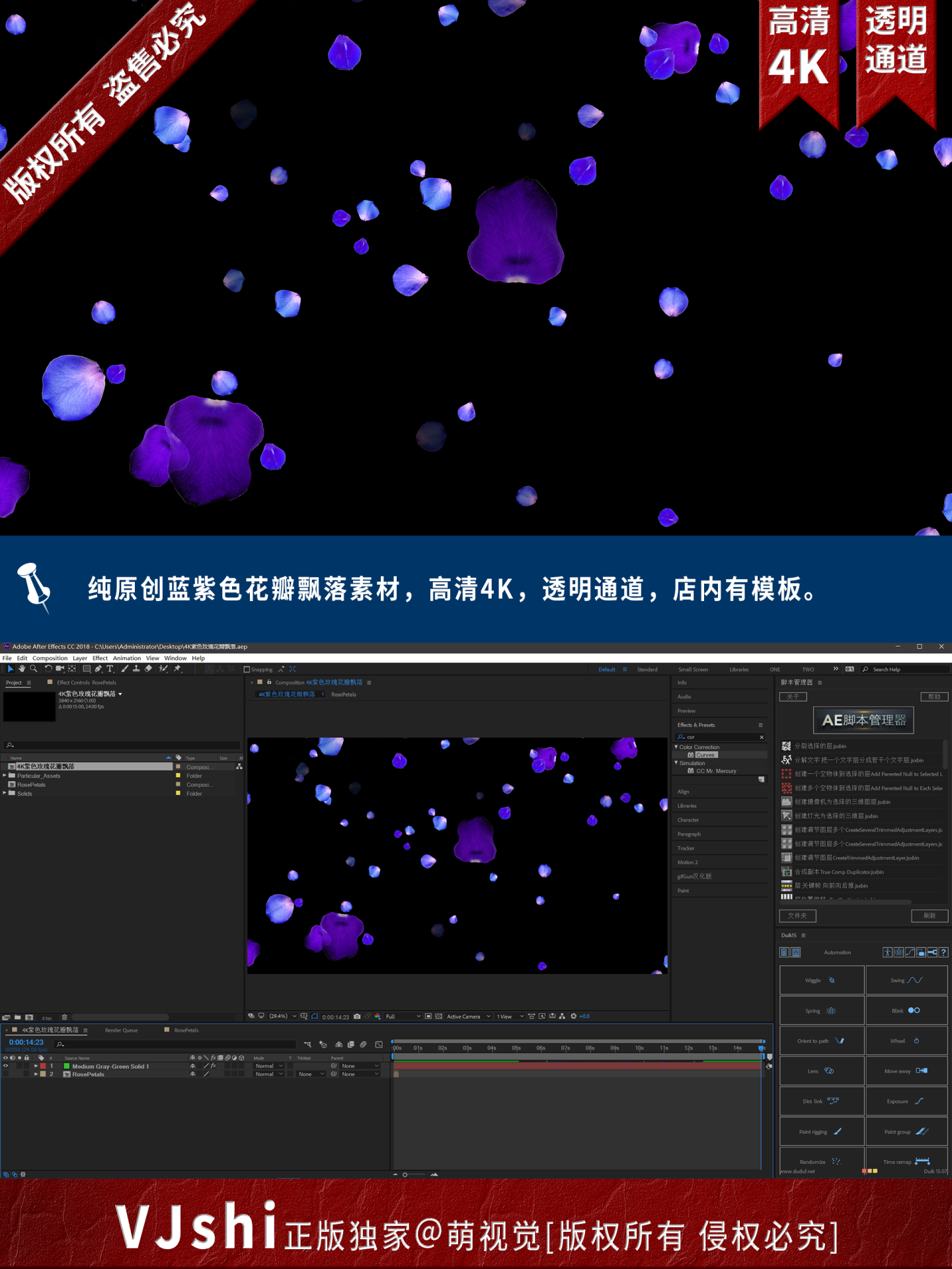Switch to the Render Queue tab

click(121, 1030)
